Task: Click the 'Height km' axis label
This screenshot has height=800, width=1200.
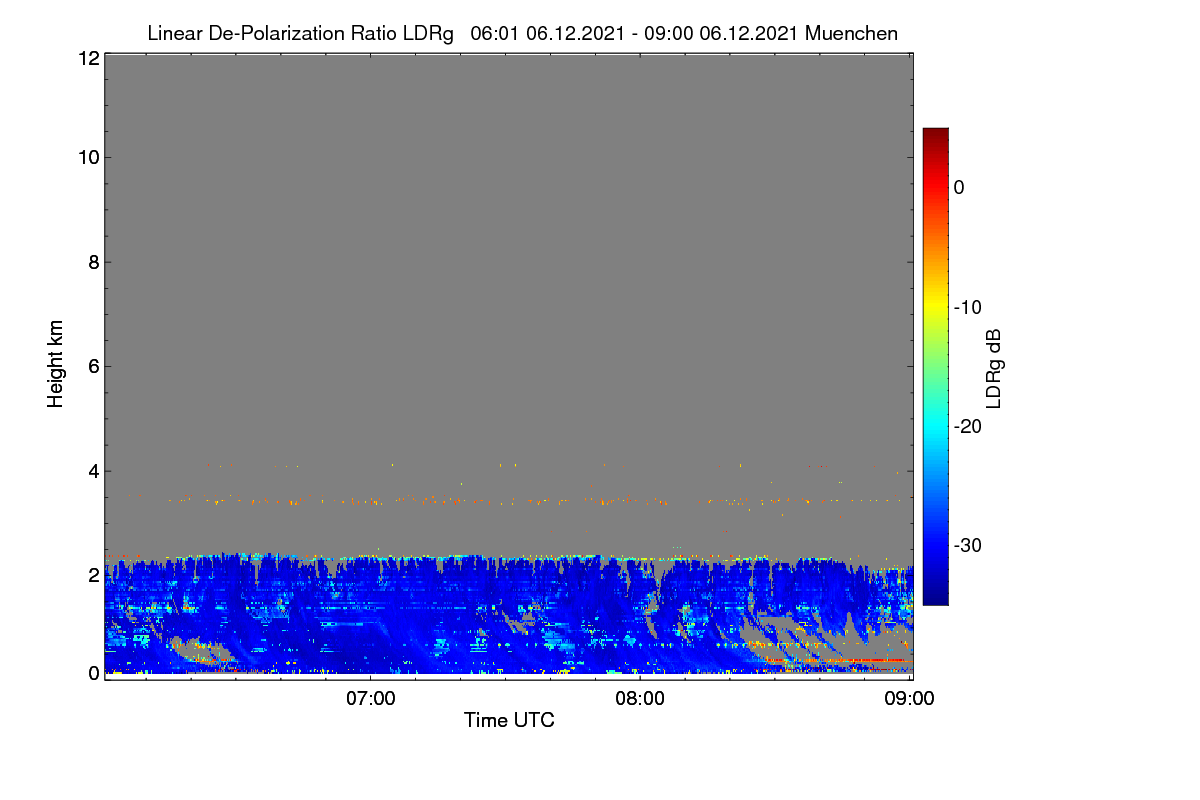Action: point(56,364)
